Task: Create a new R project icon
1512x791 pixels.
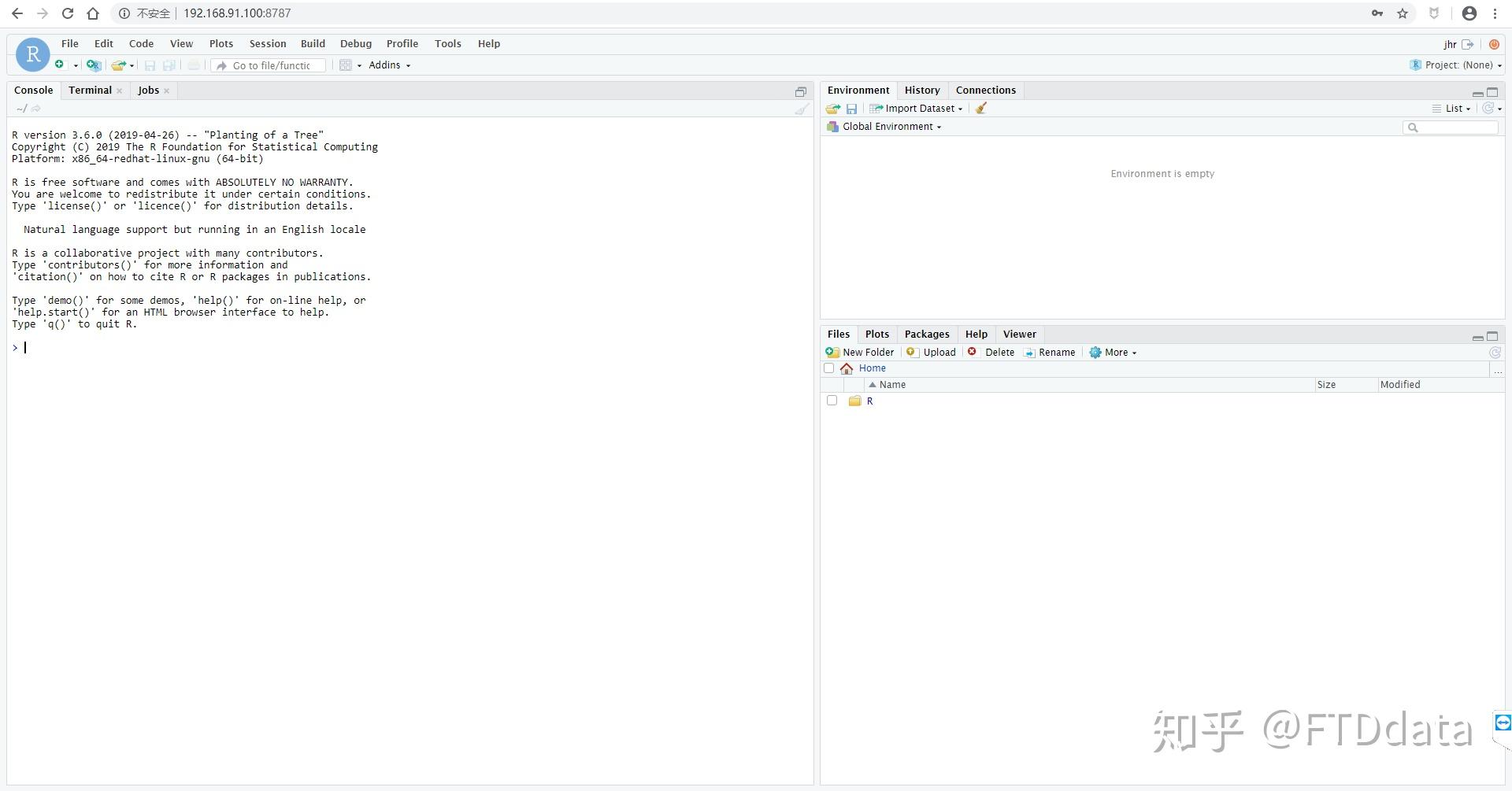Action: [93, 65]
